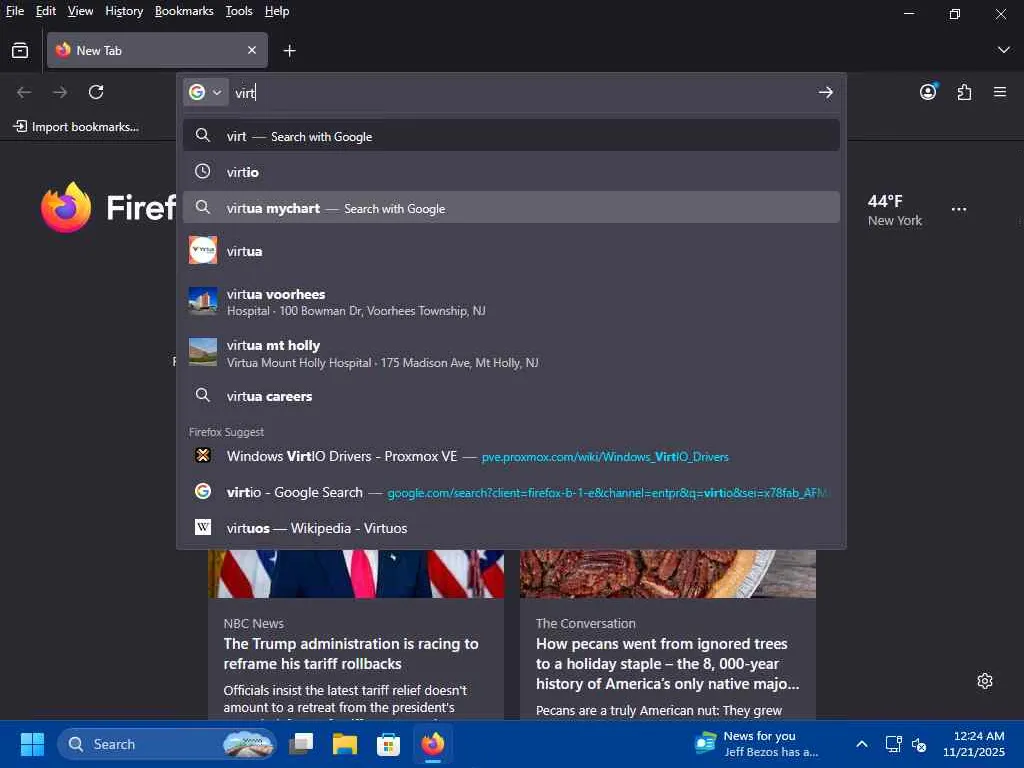The width and height of the screenshot is (1024, 768).
Task: Open 44°F New York weather widget
Action: (x=894, y=210)
